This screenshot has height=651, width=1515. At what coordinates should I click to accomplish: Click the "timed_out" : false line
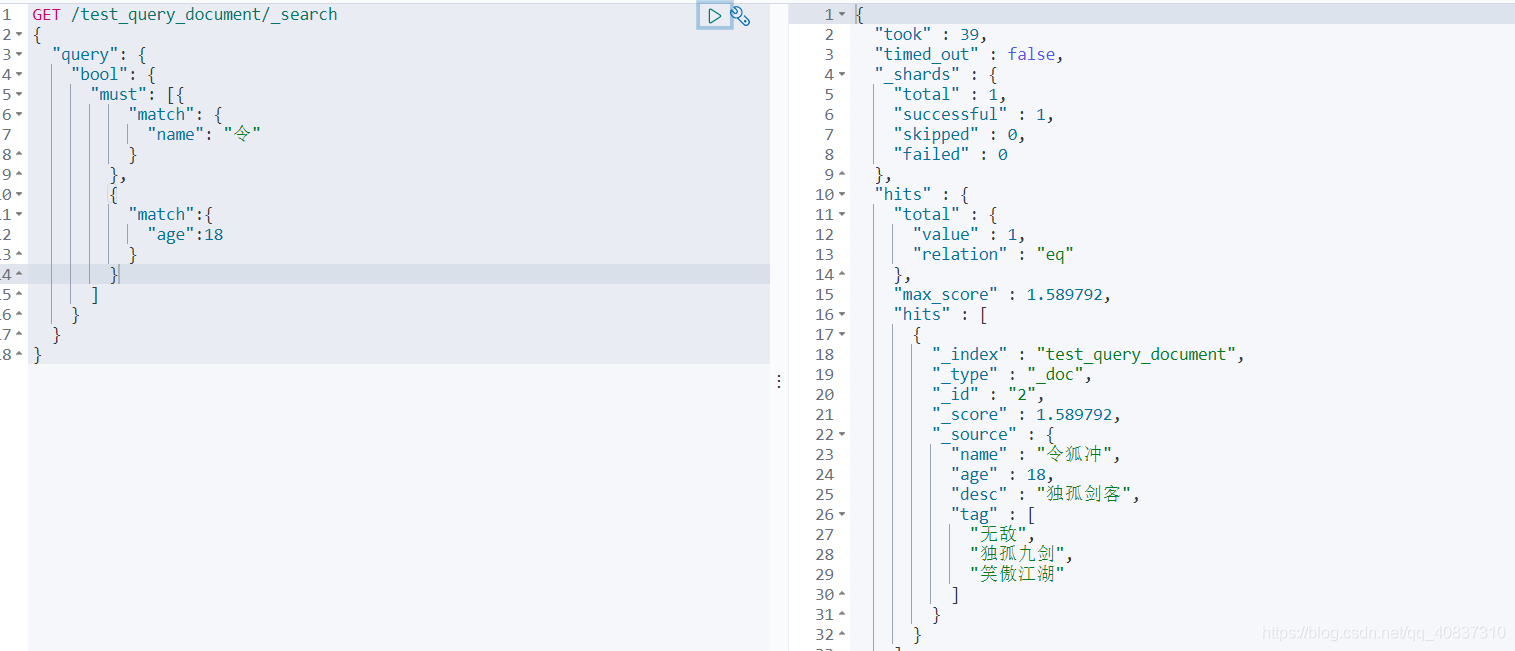point(969,54)
